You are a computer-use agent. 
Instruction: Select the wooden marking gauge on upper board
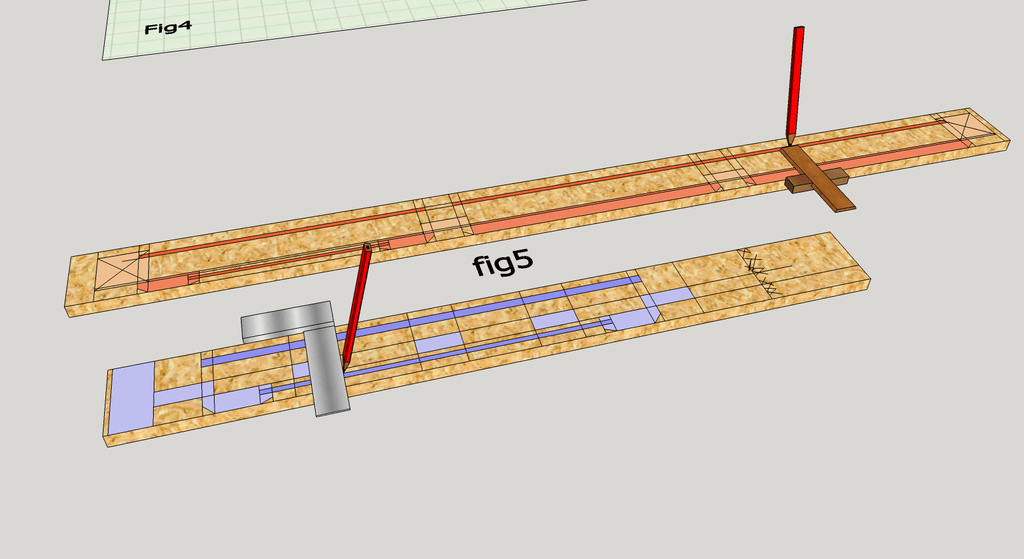[x=816, y=177]
